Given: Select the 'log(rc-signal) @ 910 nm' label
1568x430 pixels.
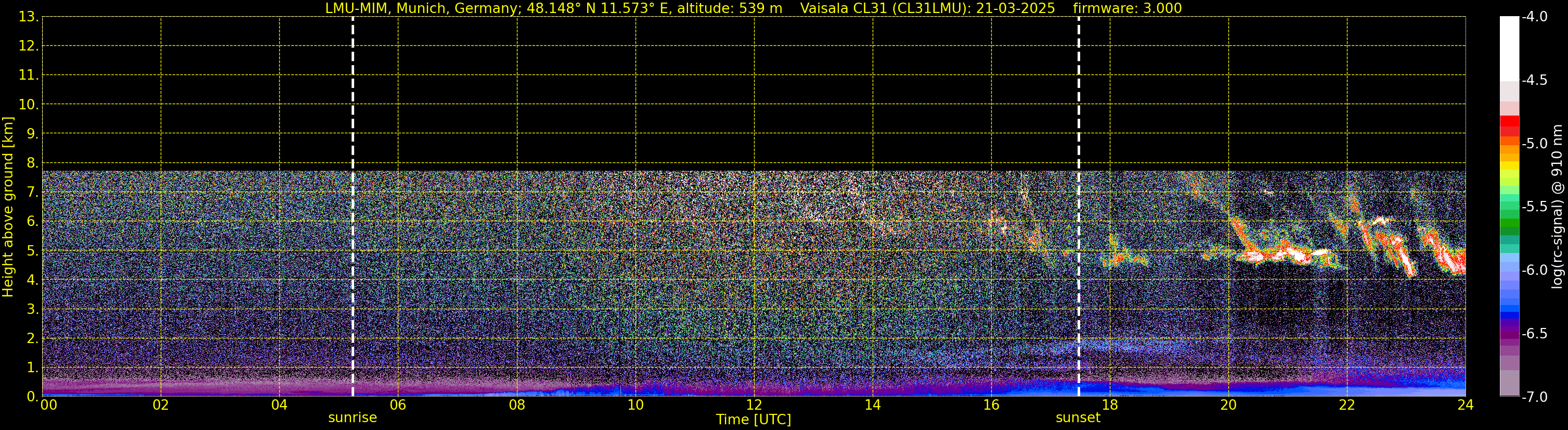Looking at the screenshot, I should (1558, 207).
